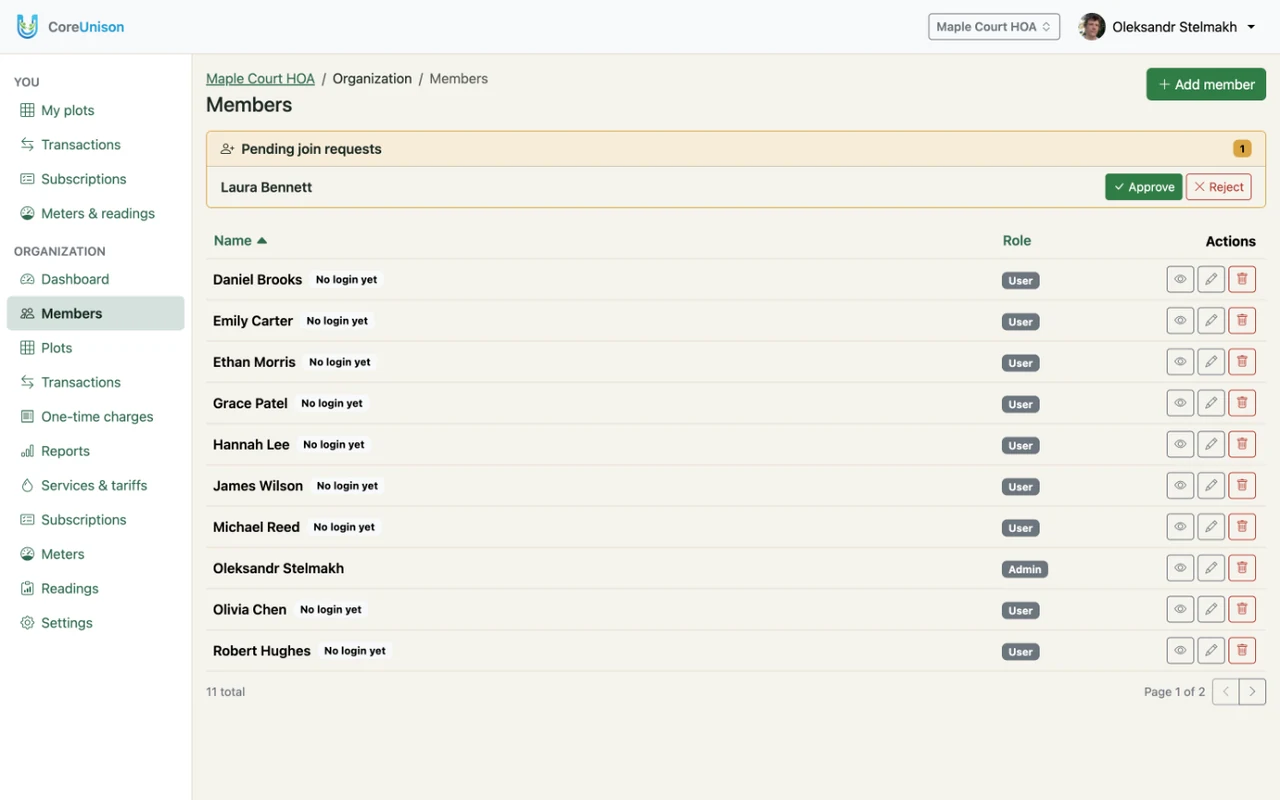1280x800 pixels.
Task: Sort members by the Name column
Action: point(240,241)
